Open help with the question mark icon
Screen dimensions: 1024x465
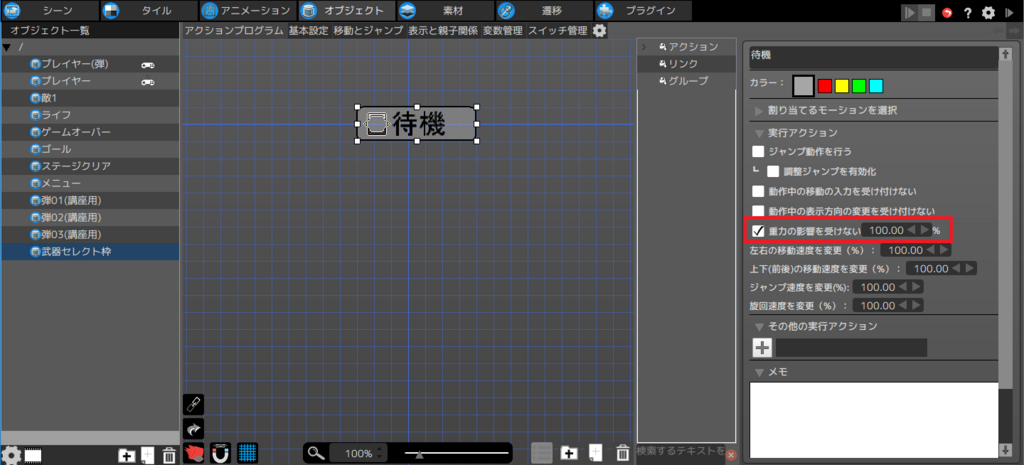[968, 12]
